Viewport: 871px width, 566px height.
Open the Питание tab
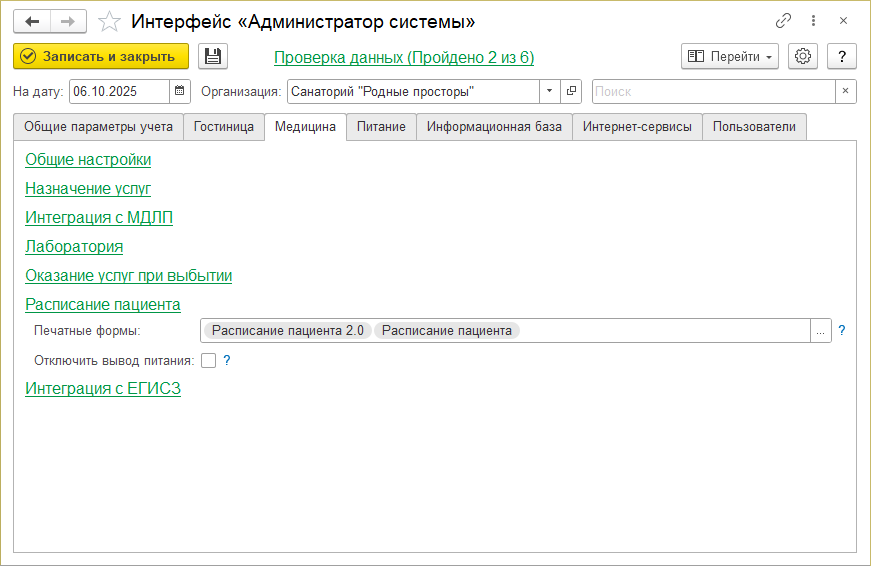[x=381, y=127]
